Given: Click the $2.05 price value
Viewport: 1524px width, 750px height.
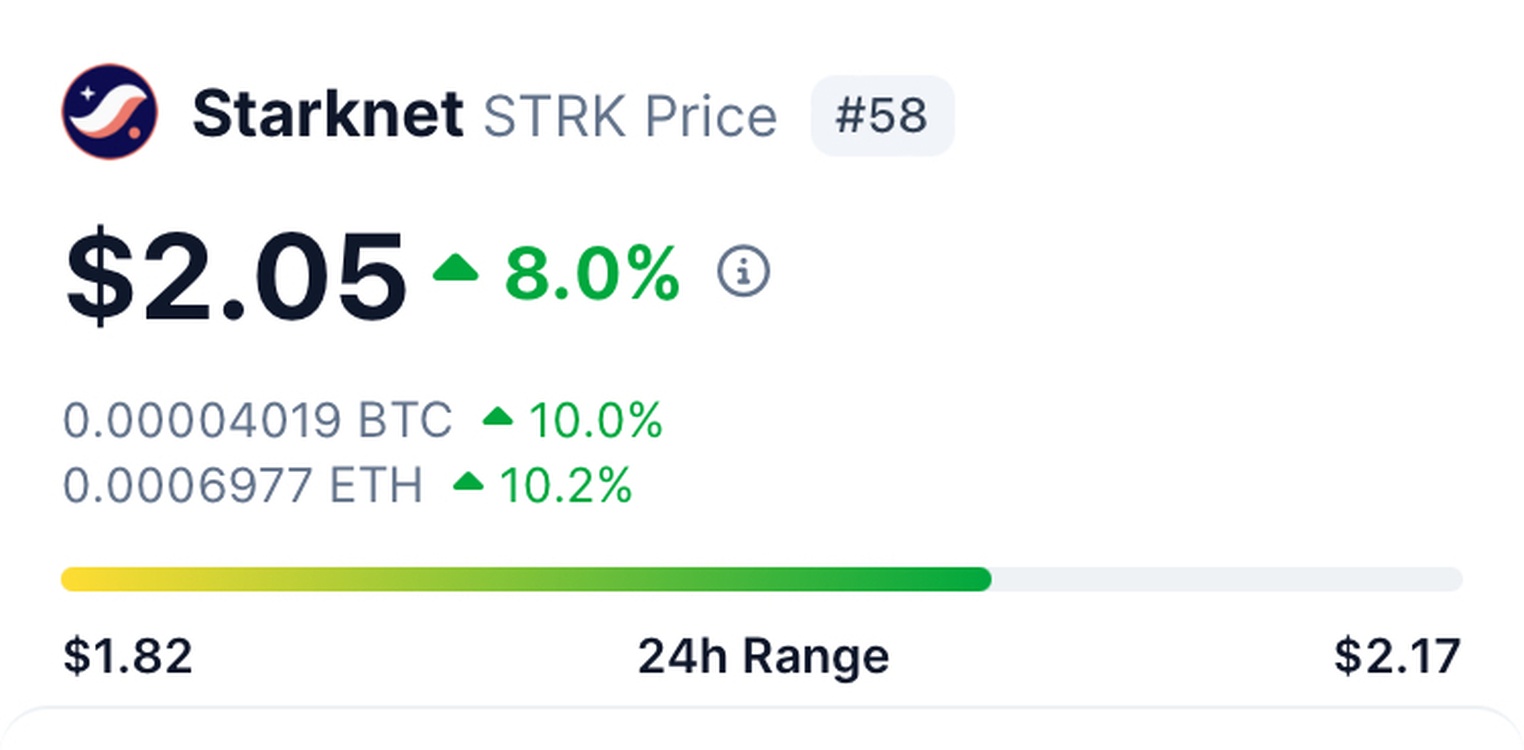Looking at the screenshot, I should pyautogui.click(x=236, y=276).
